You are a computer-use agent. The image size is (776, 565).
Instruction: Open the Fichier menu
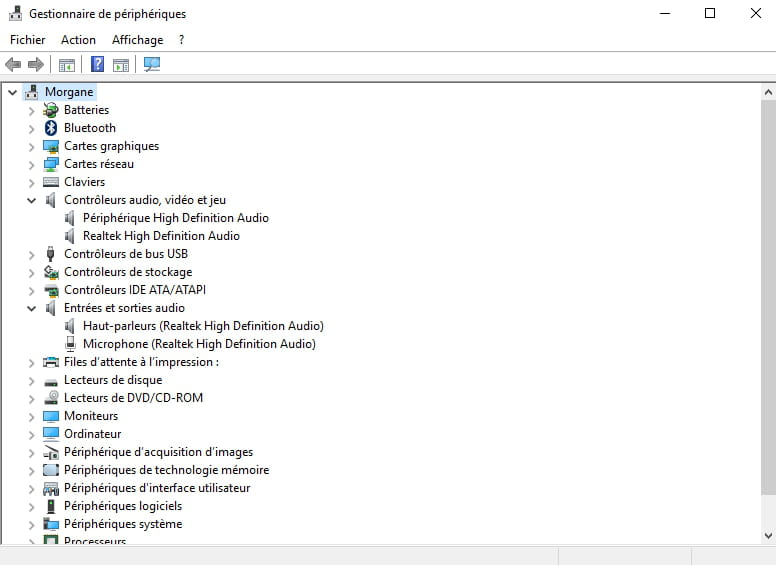28,40
